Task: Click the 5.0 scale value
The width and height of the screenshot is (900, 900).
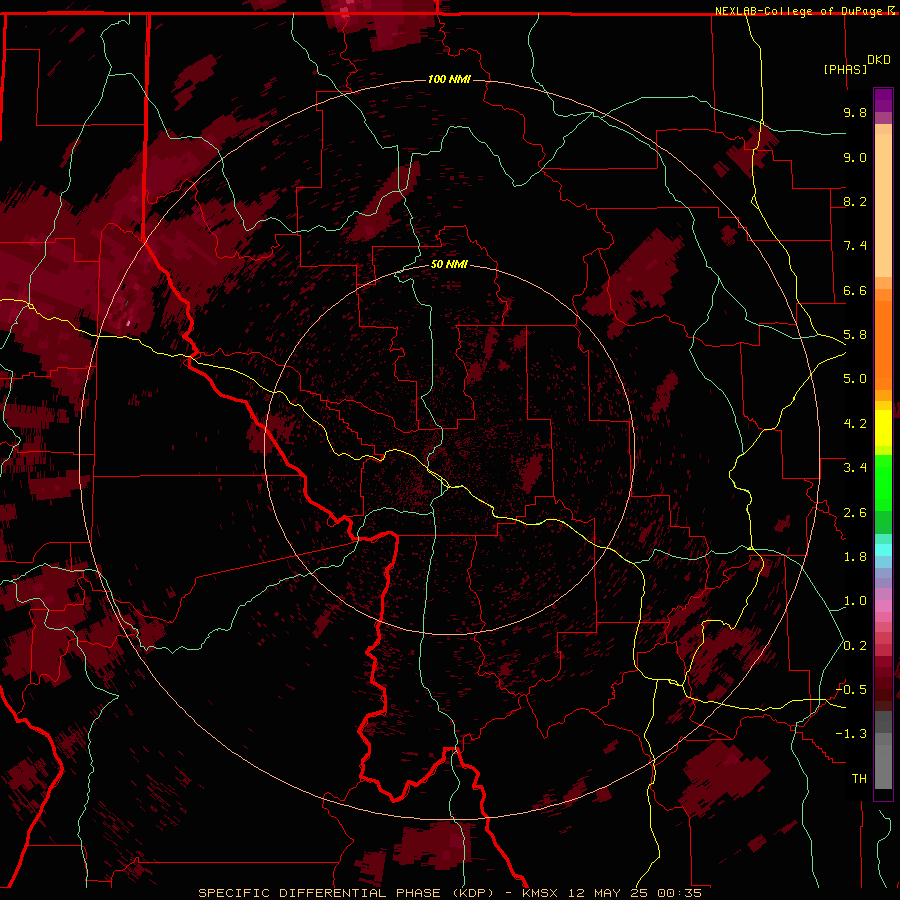Action: coord(855,379)
